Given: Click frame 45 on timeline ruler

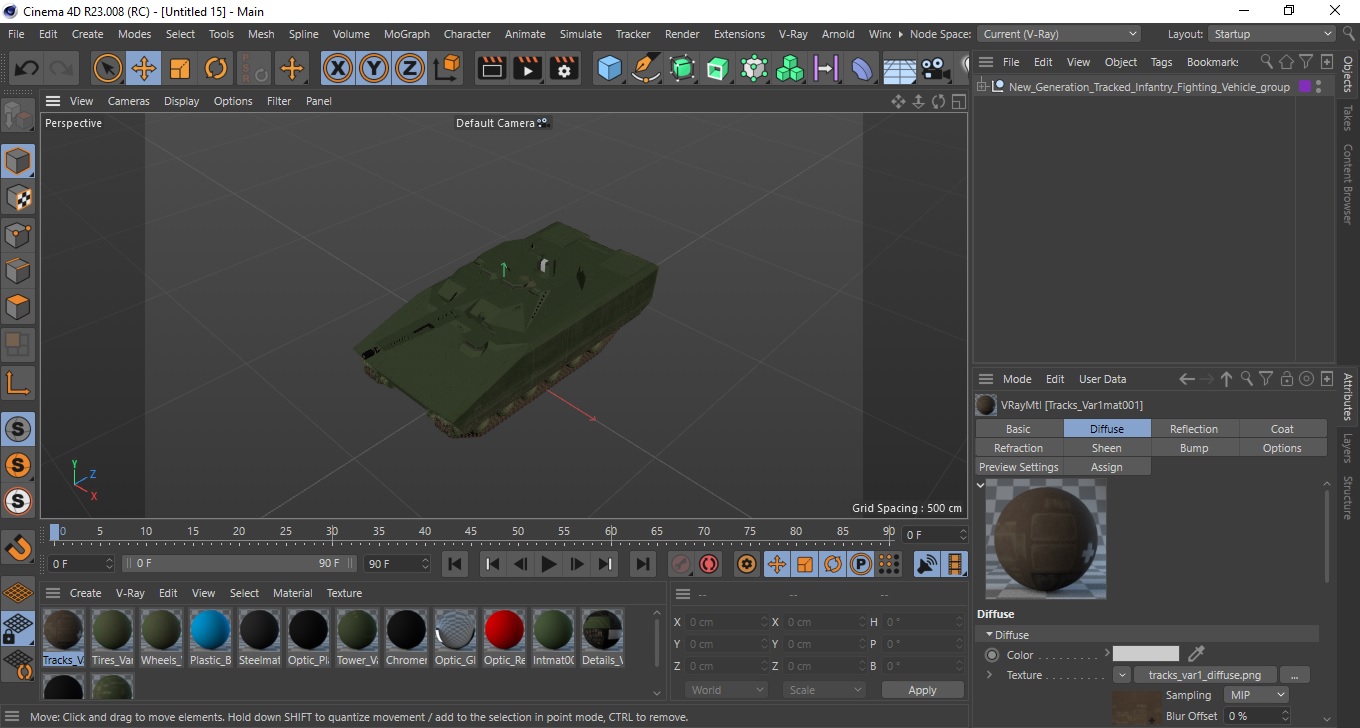Looking at the screenshot, I should [x=471, y=531].
